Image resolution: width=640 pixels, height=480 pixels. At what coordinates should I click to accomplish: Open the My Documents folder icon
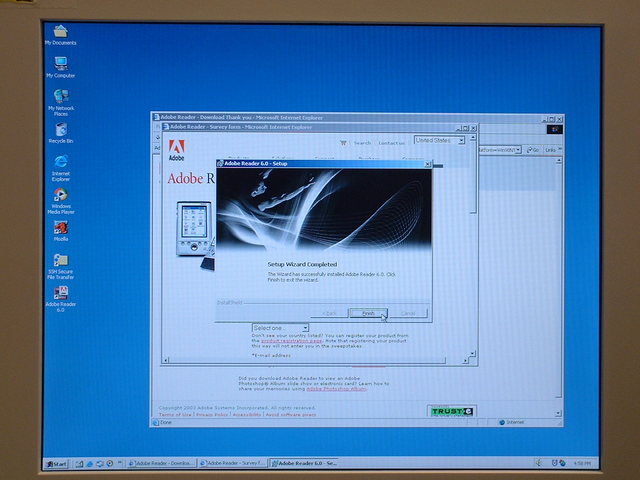(x=60, y=31)
